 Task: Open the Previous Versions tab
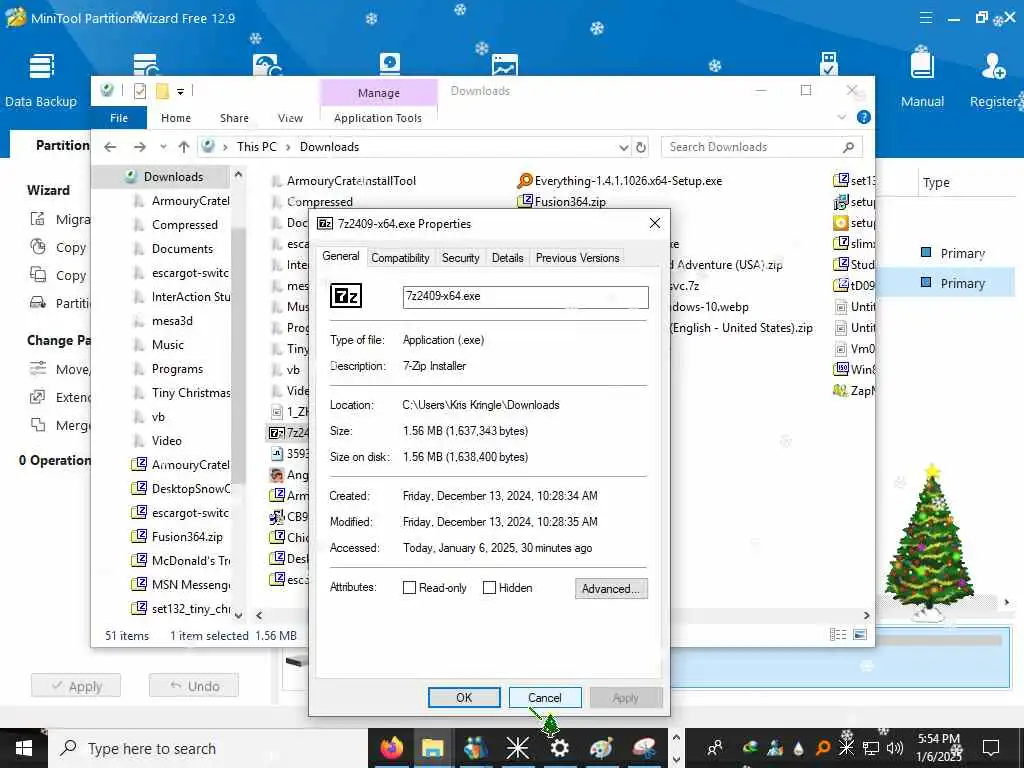click(577, 258)
